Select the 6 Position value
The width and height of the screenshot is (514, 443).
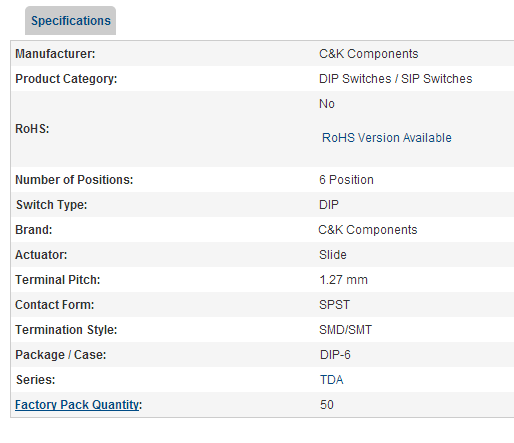tap(346, 180)
